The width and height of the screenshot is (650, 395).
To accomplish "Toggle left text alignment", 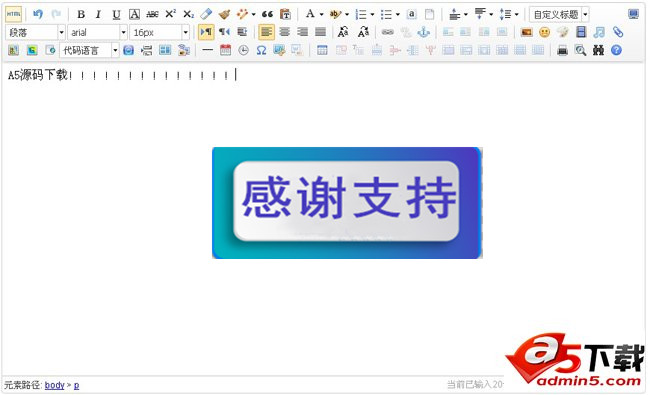I will (x=266, y=32).
